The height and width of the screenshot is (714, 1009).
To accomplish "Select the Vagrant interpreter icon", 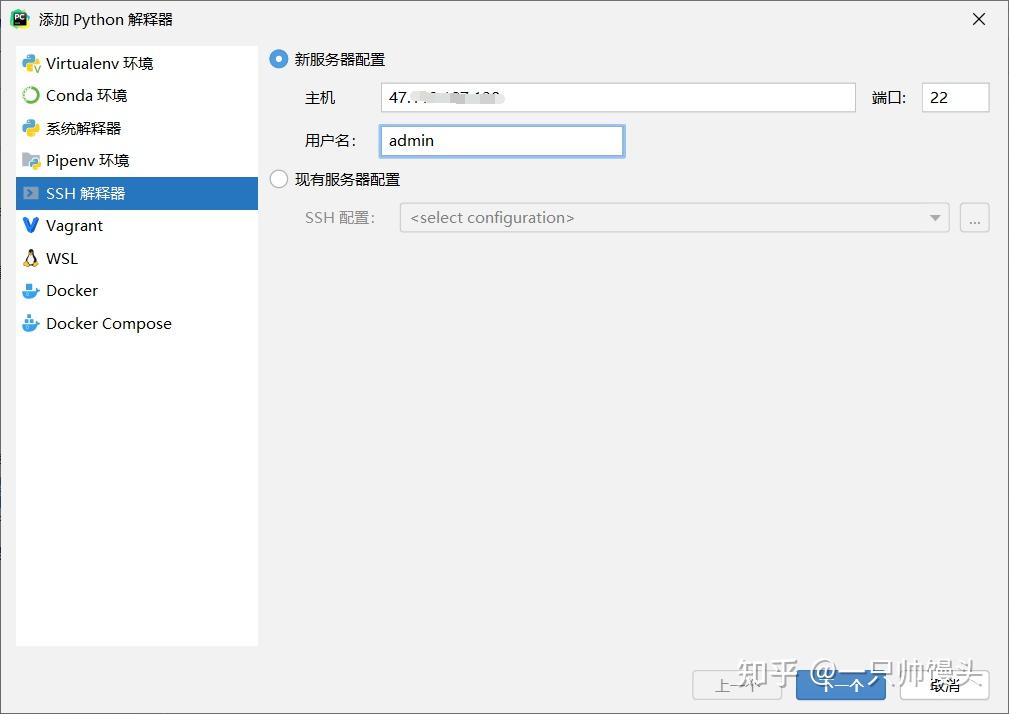I will click(x=31, y=225).
